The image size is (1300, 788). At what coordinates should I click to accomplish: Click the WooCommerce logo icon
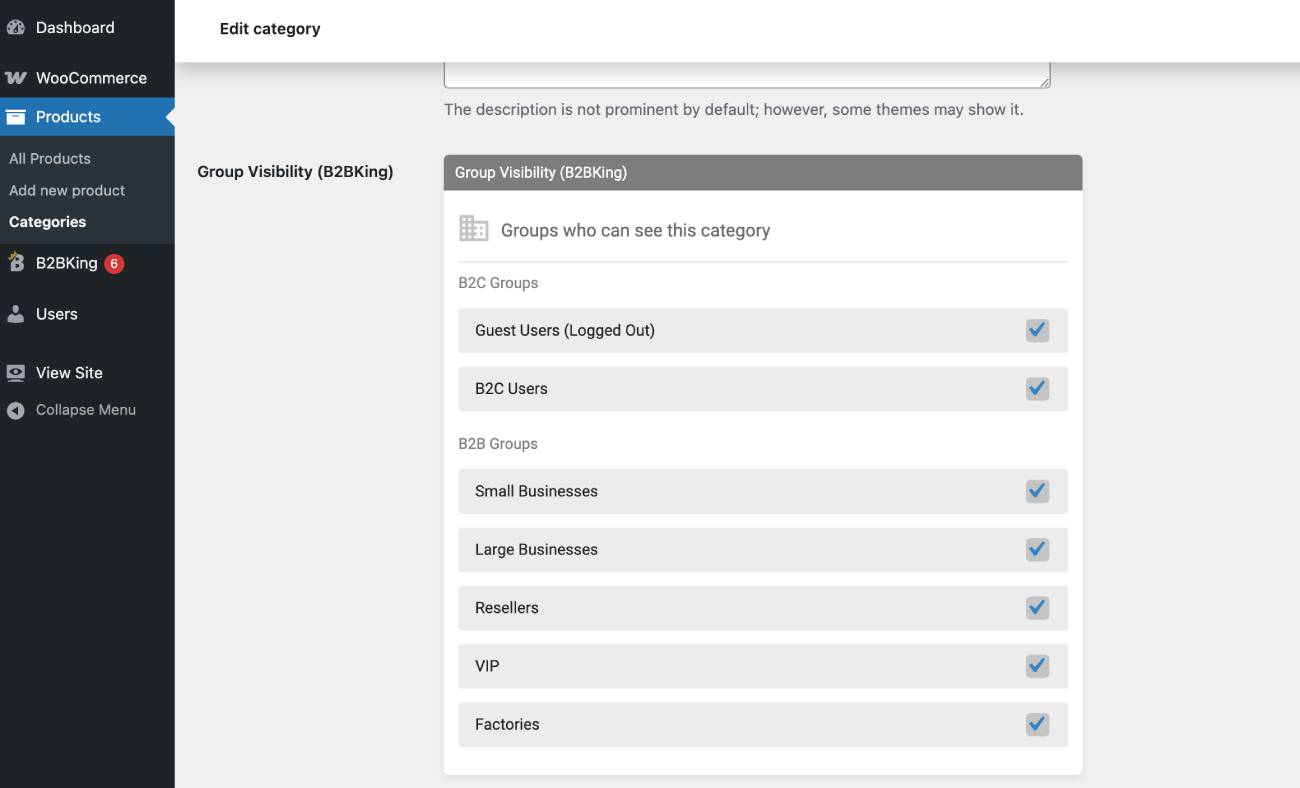point(15,78)
